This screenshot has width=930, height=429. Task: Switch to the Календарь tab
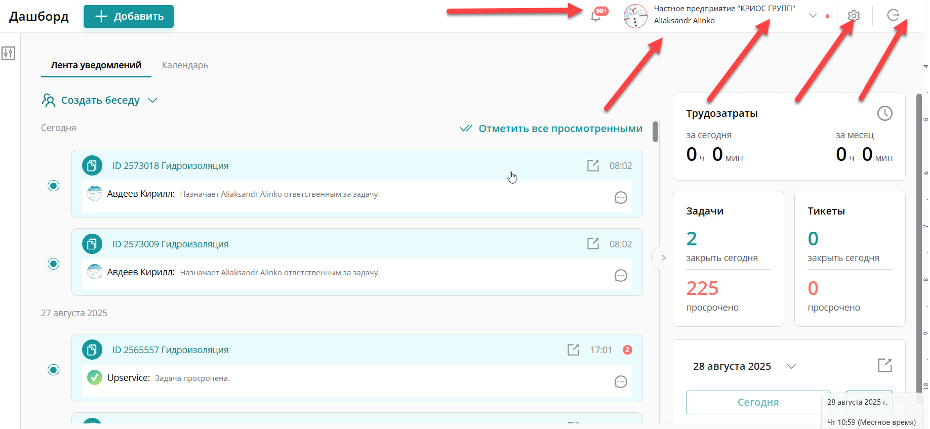click(185, 65)
